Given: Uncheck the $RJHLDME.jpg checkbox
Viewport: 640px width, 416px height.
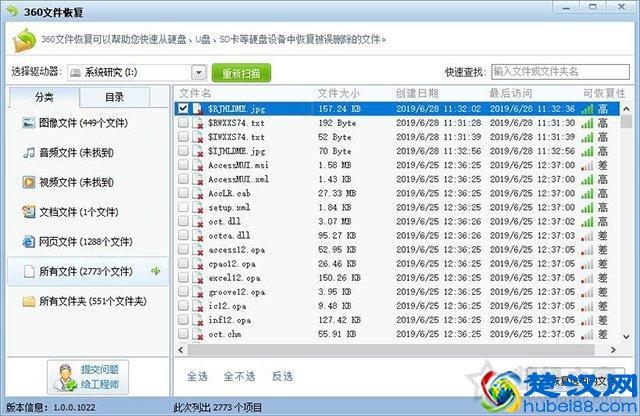Looking at the screenshot, I should [183, 108].
